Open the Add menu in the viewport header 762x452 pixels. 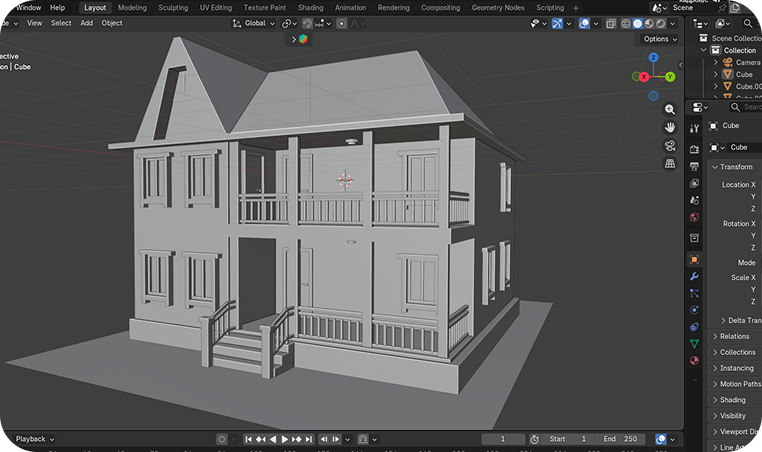click(86, 23)
